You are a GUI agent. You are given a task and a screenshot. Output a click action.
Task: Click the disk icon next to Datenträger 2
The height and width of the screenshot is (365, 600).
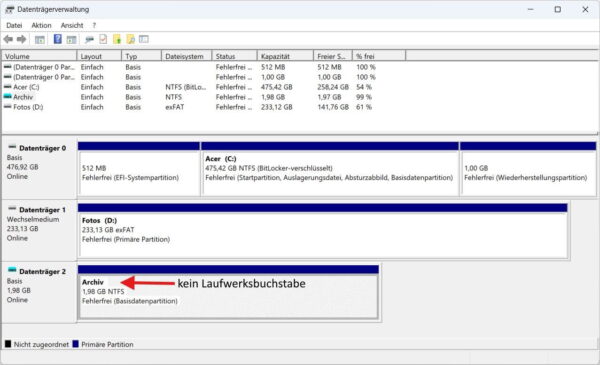click(x=12, y=270)
